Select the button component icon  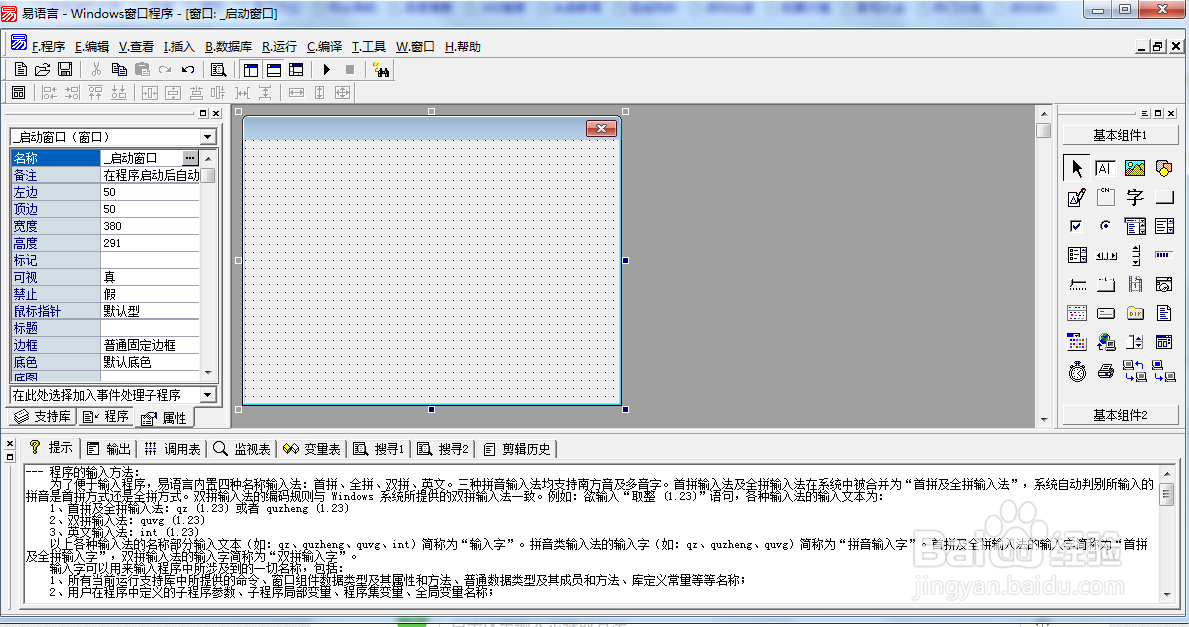point(1164,198)
